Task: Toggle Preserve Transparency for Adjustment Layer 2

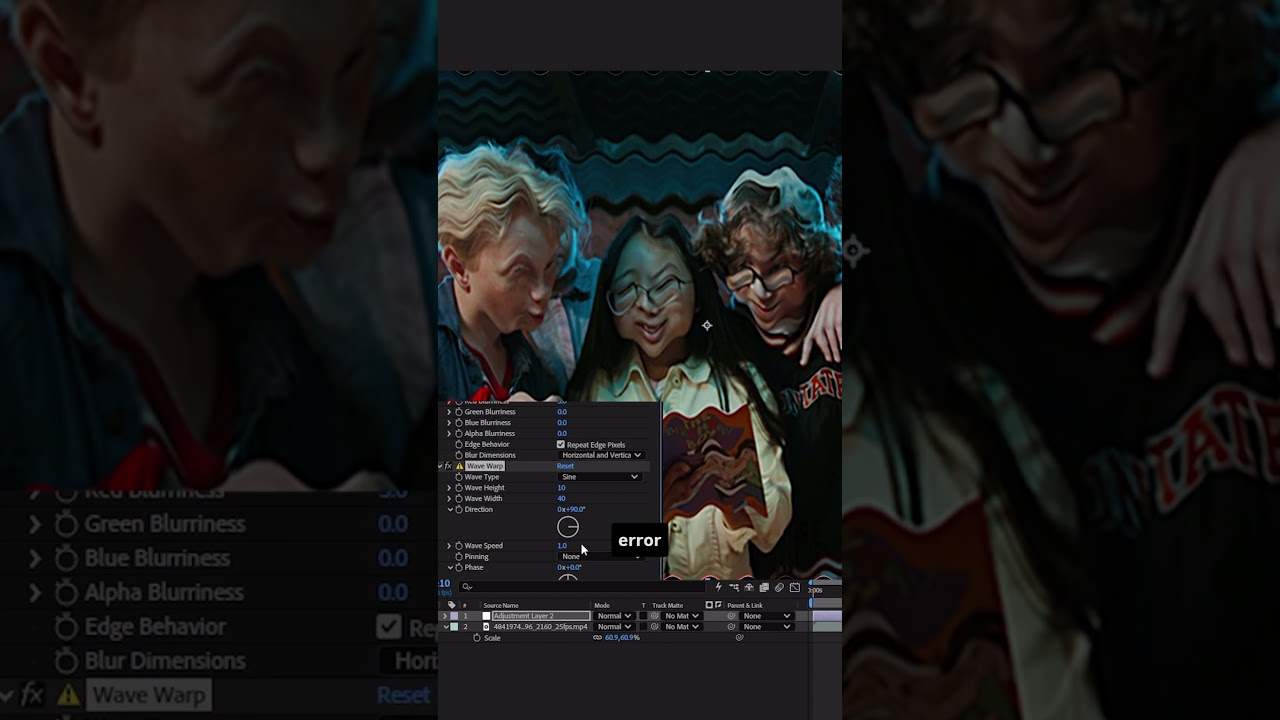Action: click(643, 616)
